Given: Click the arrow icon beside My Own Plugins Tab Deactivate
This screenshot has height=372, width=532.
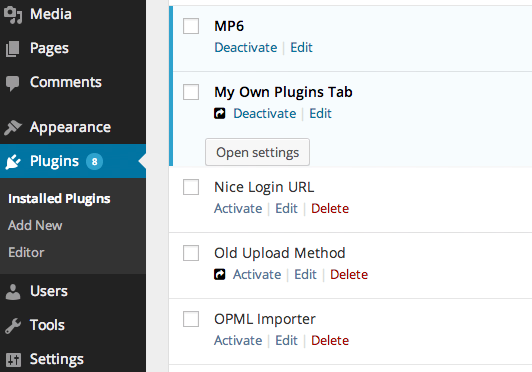Looking at the screenshot, I should tap(220, 113).
